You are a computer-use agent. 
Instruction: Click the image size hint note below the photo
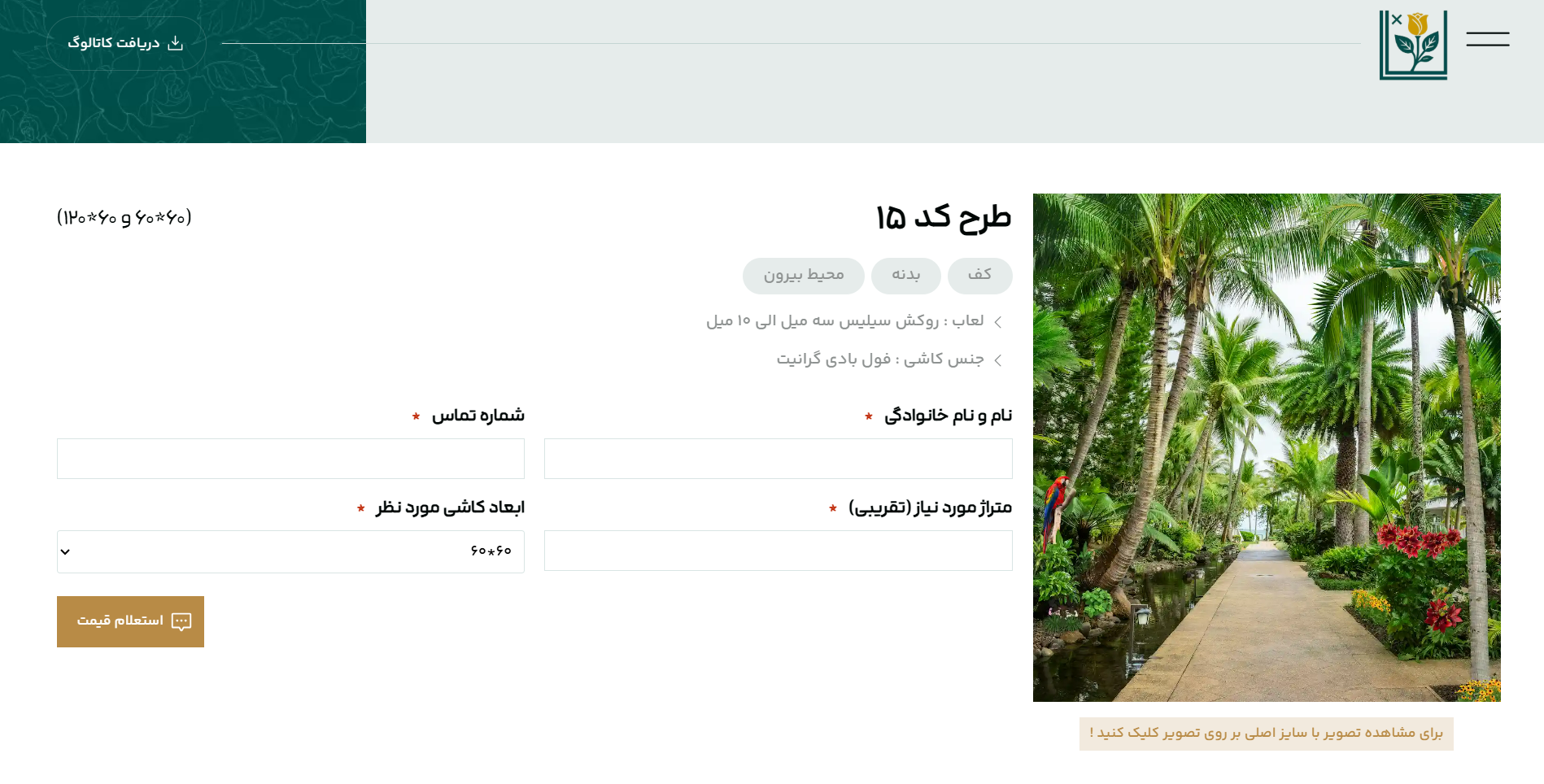tap(1266, 734)
